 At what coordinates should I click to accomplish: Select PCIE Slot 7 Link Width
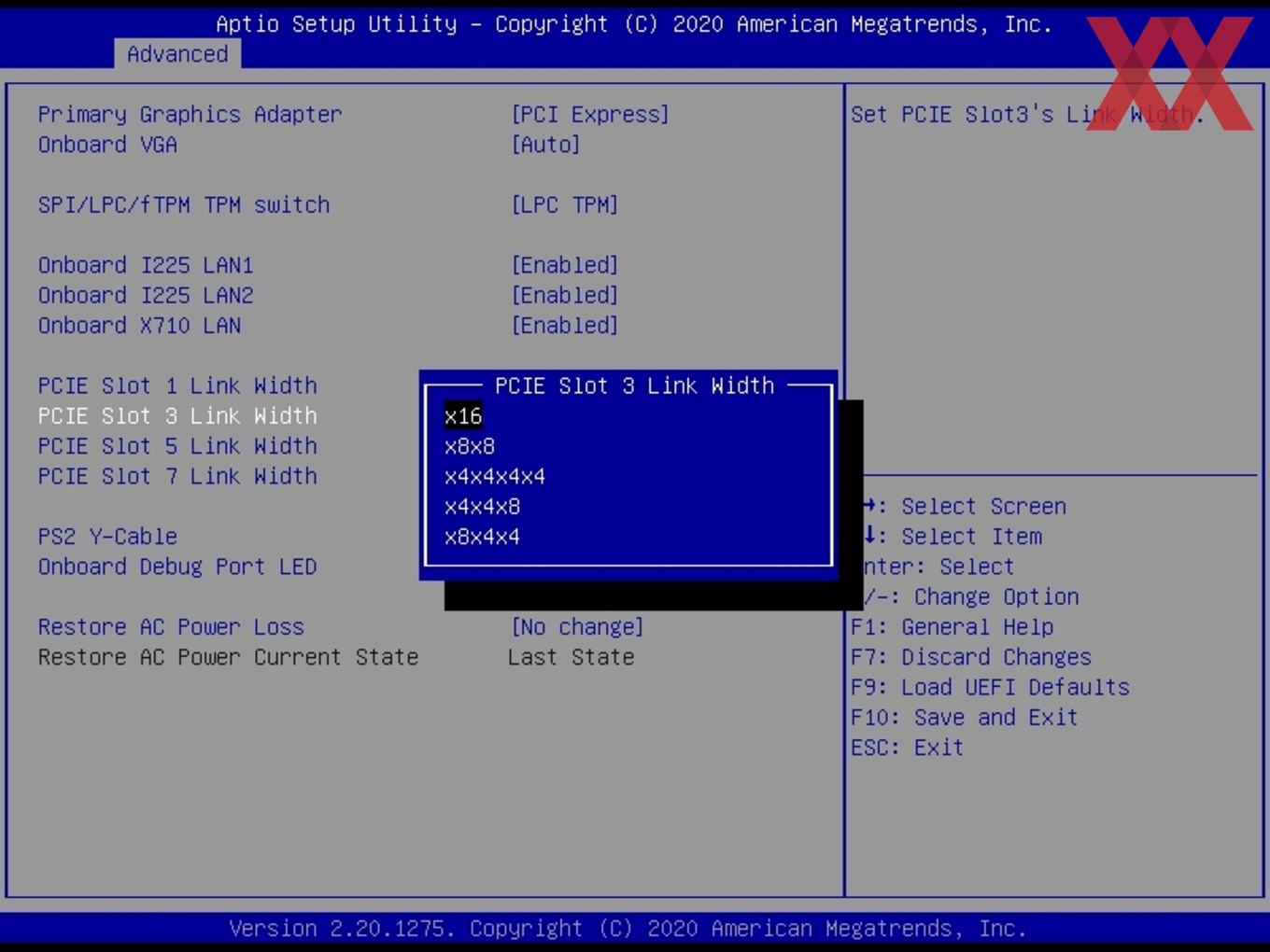(x=177, y=476)
